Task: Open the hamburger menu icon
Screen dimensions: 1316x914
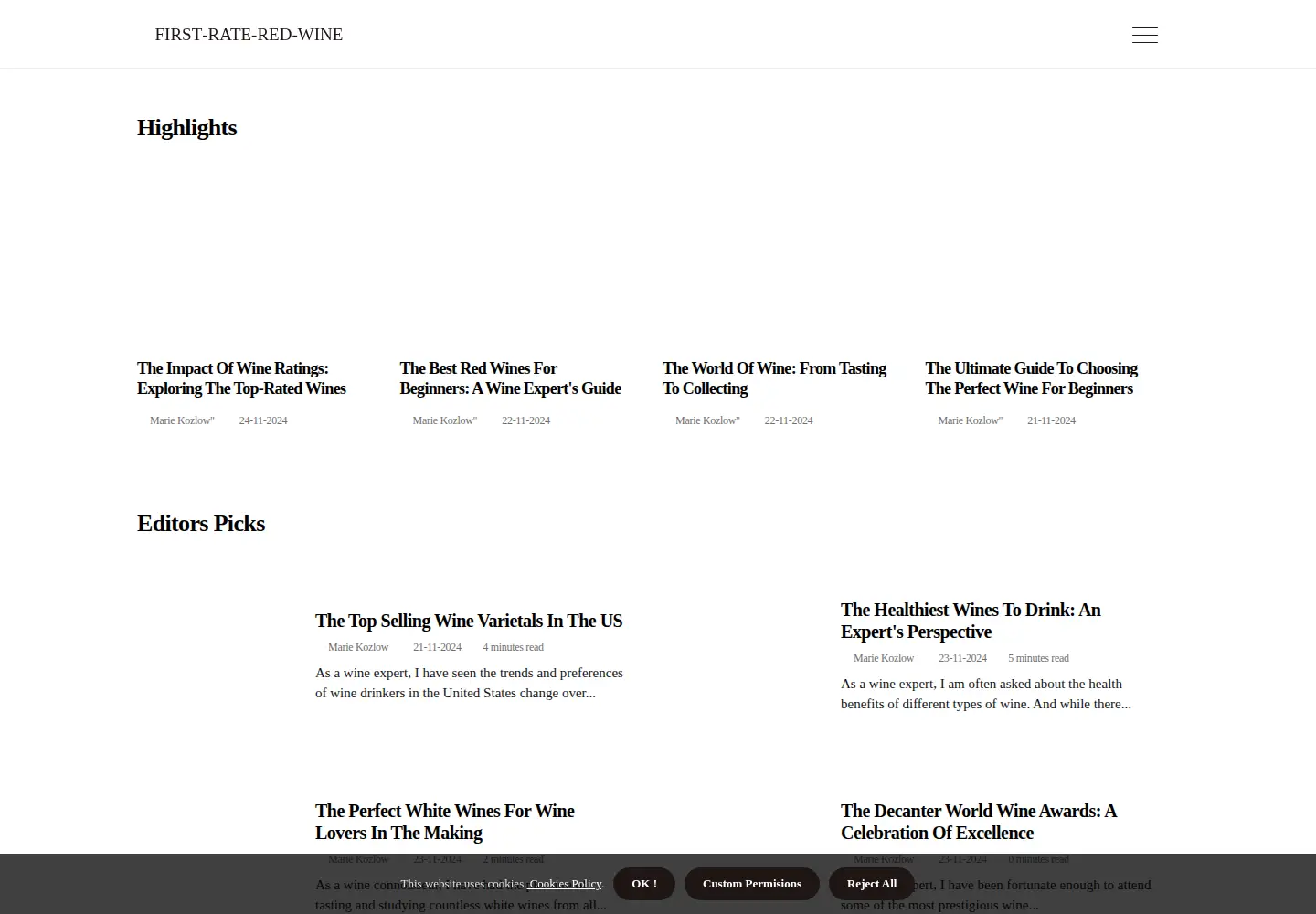Action: coord(1144,35)
